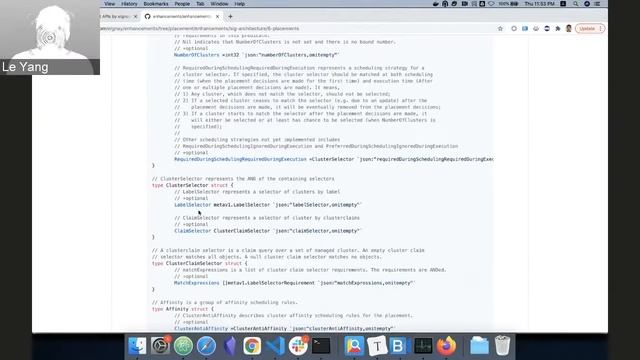640x360 pixels.
Task: Open the Typora T dock icon
Action: pyautogui.click(x=377, y=346)
